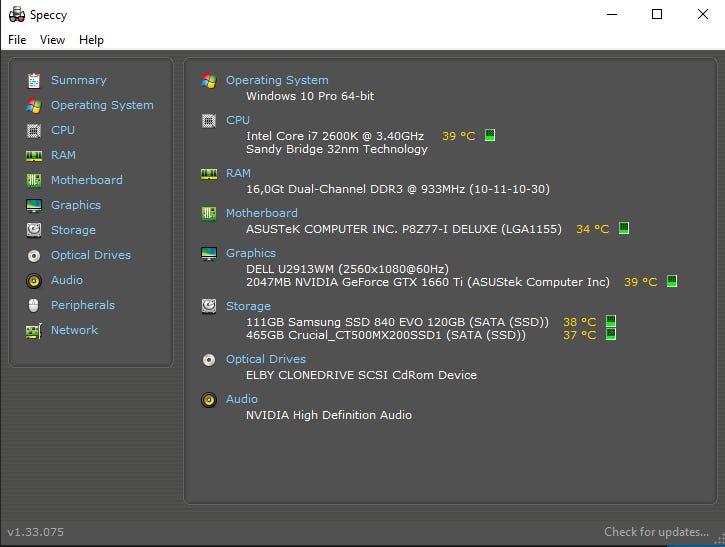Open Storage in the sidebar
Viewport: 725px width, 547px height.
tap(73, 230)
